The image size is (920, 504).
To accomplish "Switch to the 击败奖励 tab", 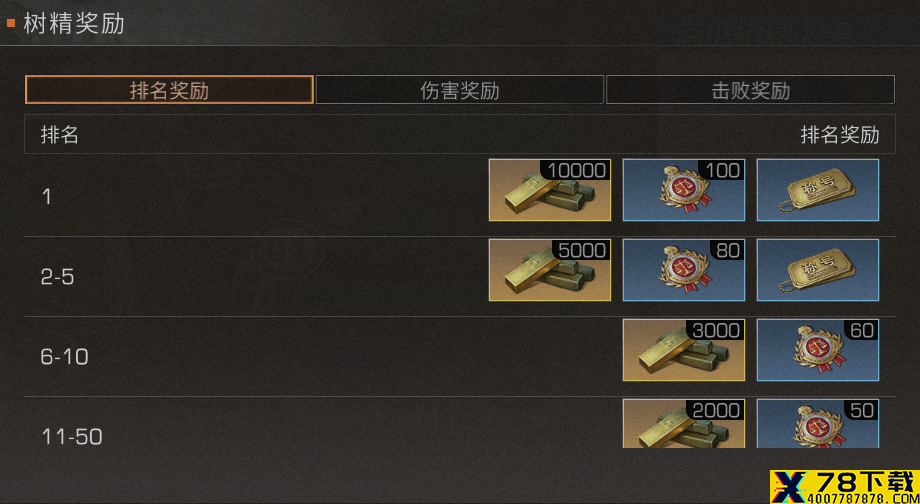I will click(x=750, y=90).
